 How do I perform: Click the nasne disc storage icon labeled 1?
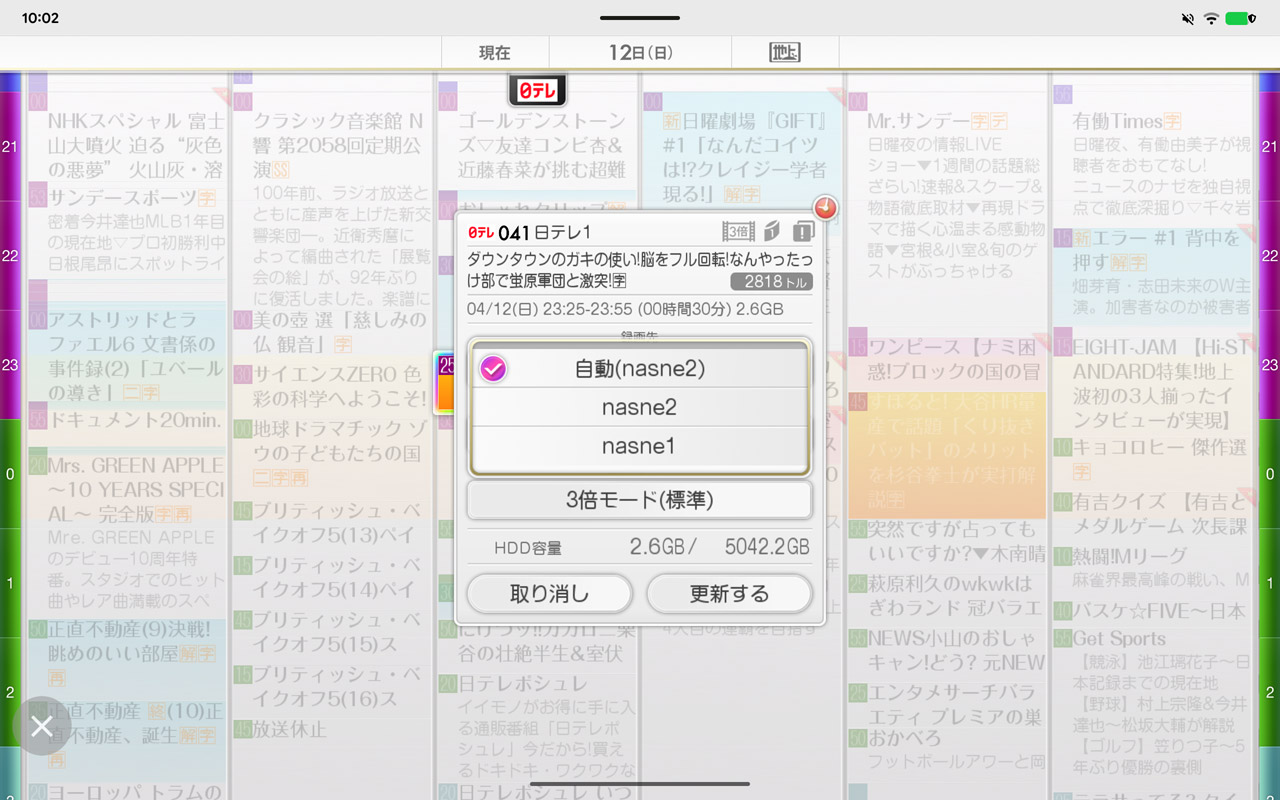coord(771,231)
